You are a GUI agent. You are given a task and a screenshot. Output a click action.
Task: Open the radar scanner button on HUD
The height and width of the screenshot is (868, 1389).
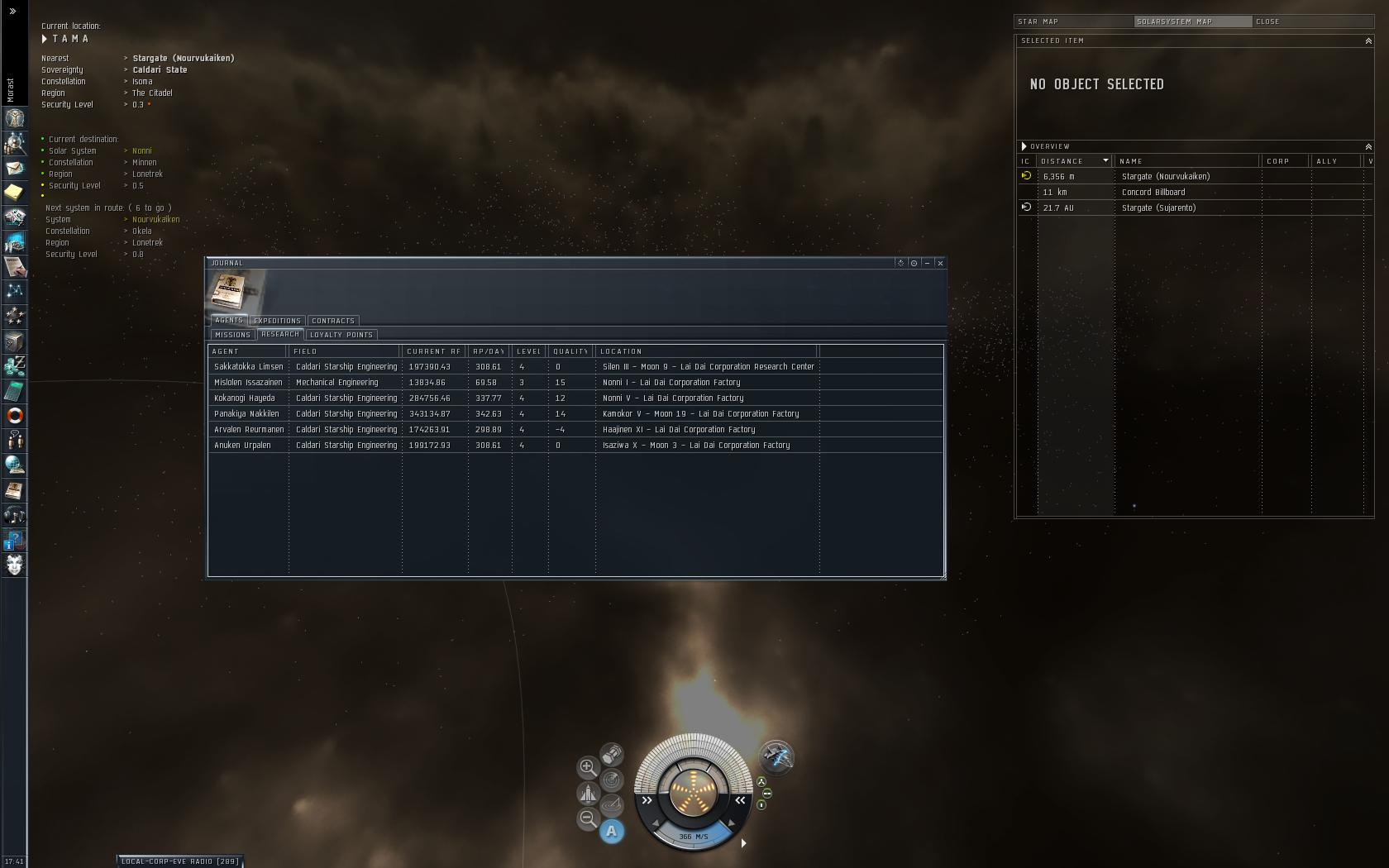(x=612, y=780)
